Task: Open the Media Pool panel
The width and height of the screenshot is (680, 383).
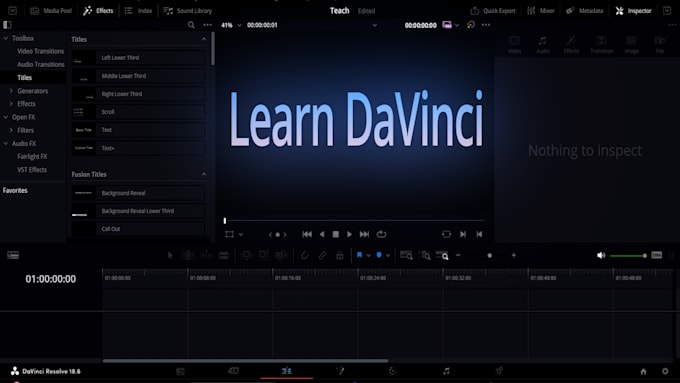Action: (51, 11)
